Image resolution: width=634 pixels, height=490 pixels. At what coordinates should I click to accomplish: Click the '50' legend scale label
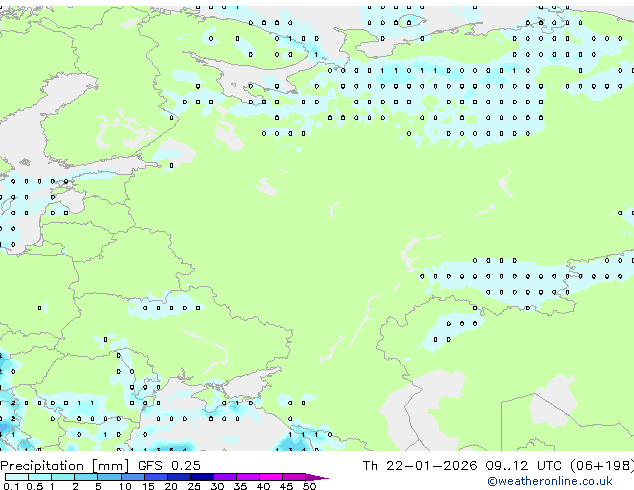[x=309, y=486]
